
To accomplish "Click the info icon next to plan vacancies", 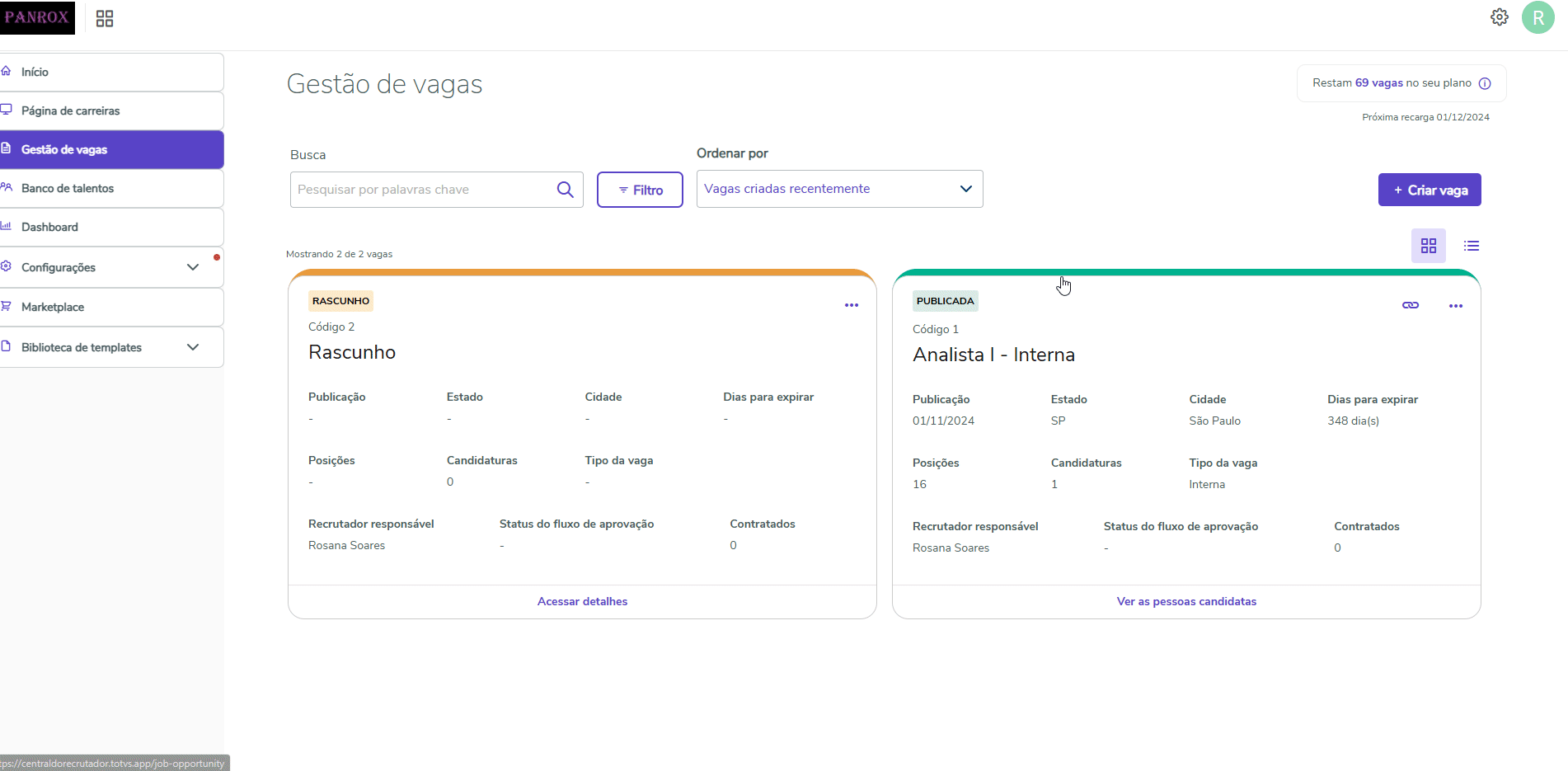I will [x=1485, y=83].
